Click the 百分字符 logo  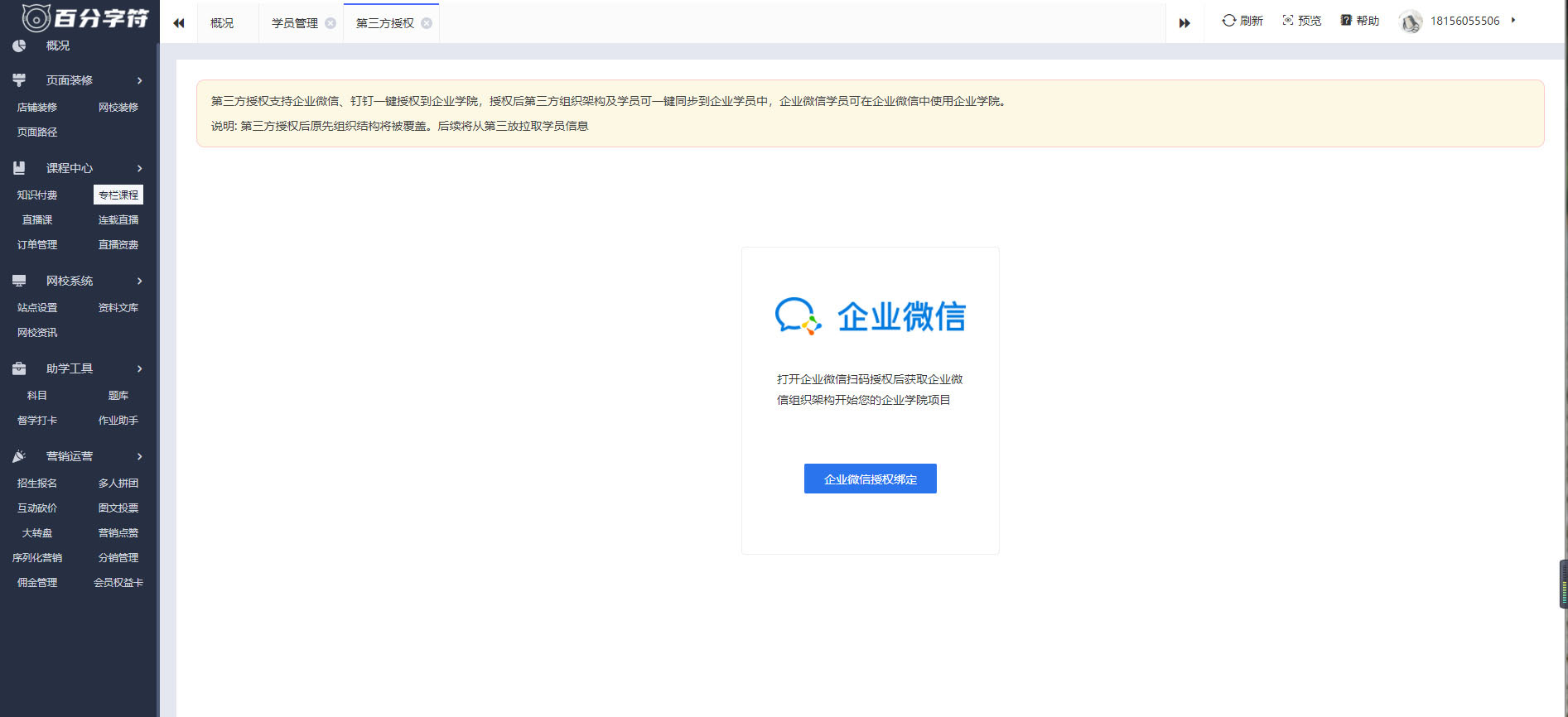click(x=84, y=17)
